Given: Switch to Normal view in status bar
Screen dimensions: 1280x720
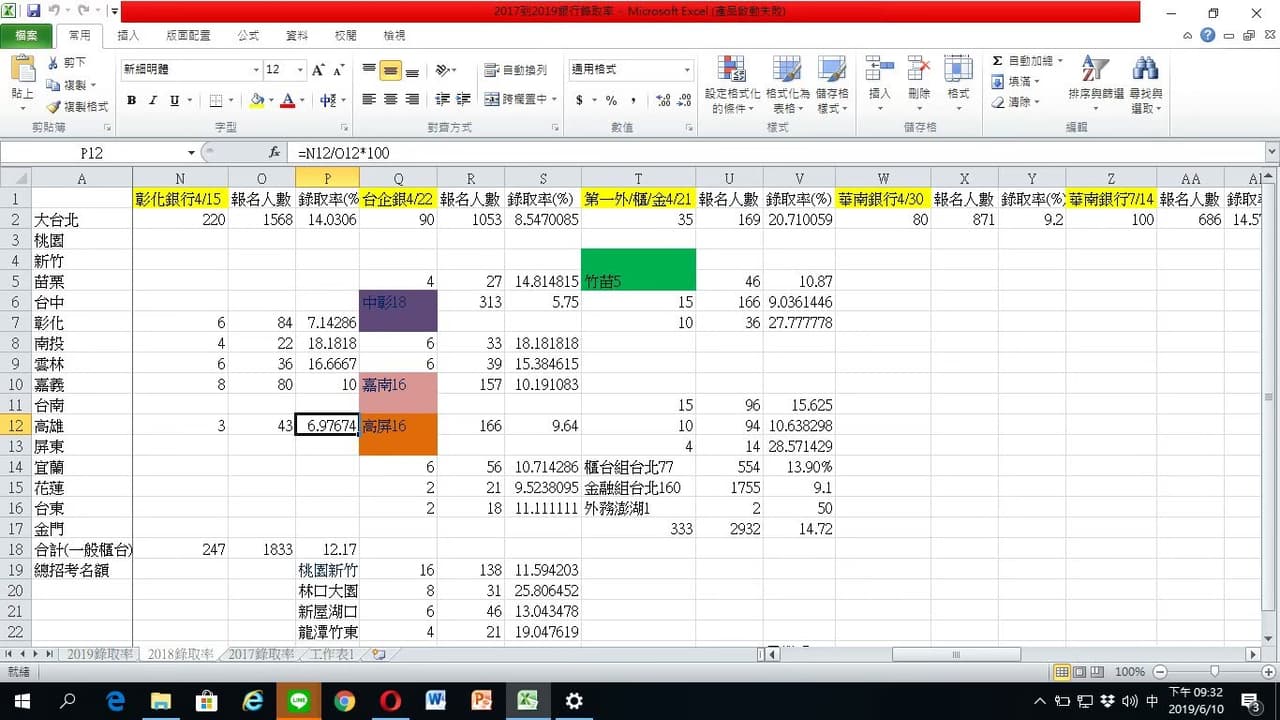Looking at the screenshot, I should [1063, 672].
